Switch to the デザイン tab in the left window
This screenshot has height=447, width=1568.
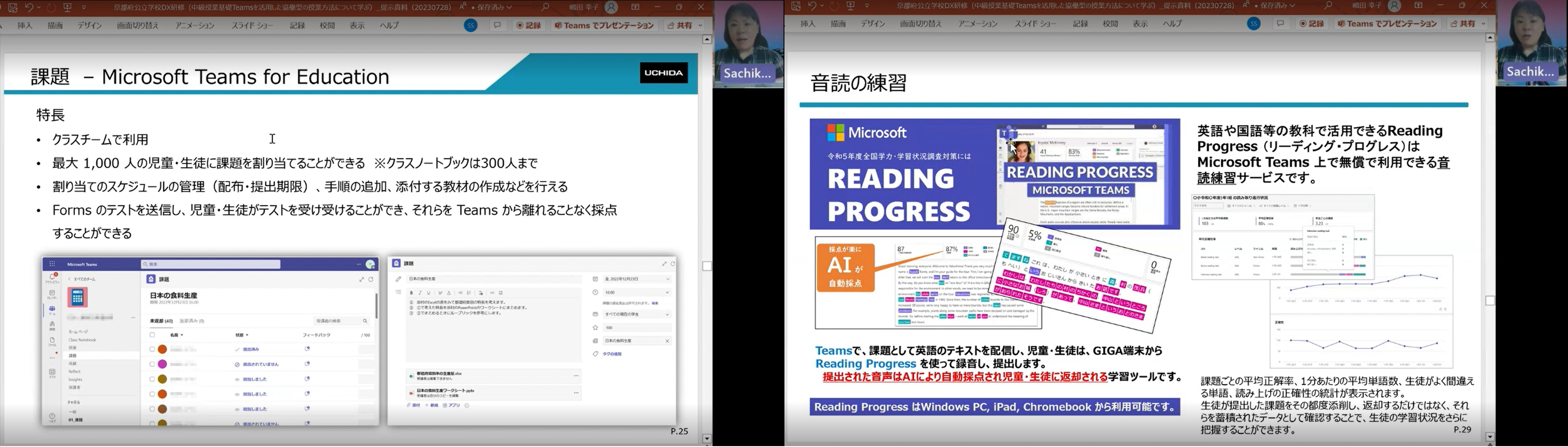pos(90,25)
